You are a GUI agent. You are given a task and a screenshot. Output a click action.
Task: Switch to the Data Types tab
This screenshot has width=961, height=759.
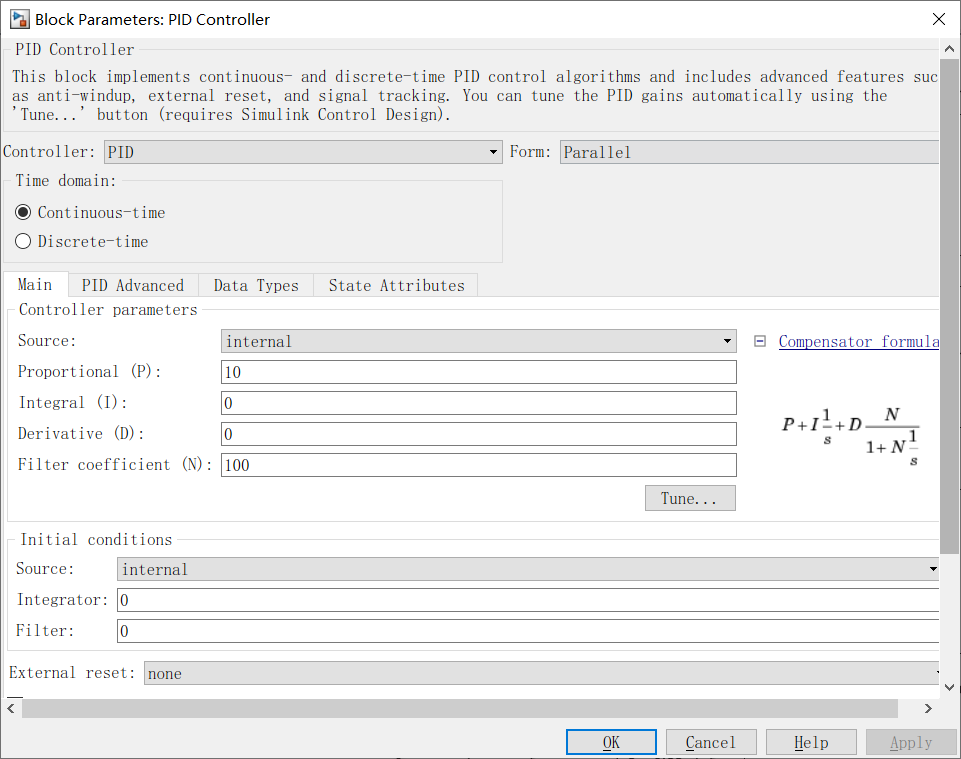256,286
